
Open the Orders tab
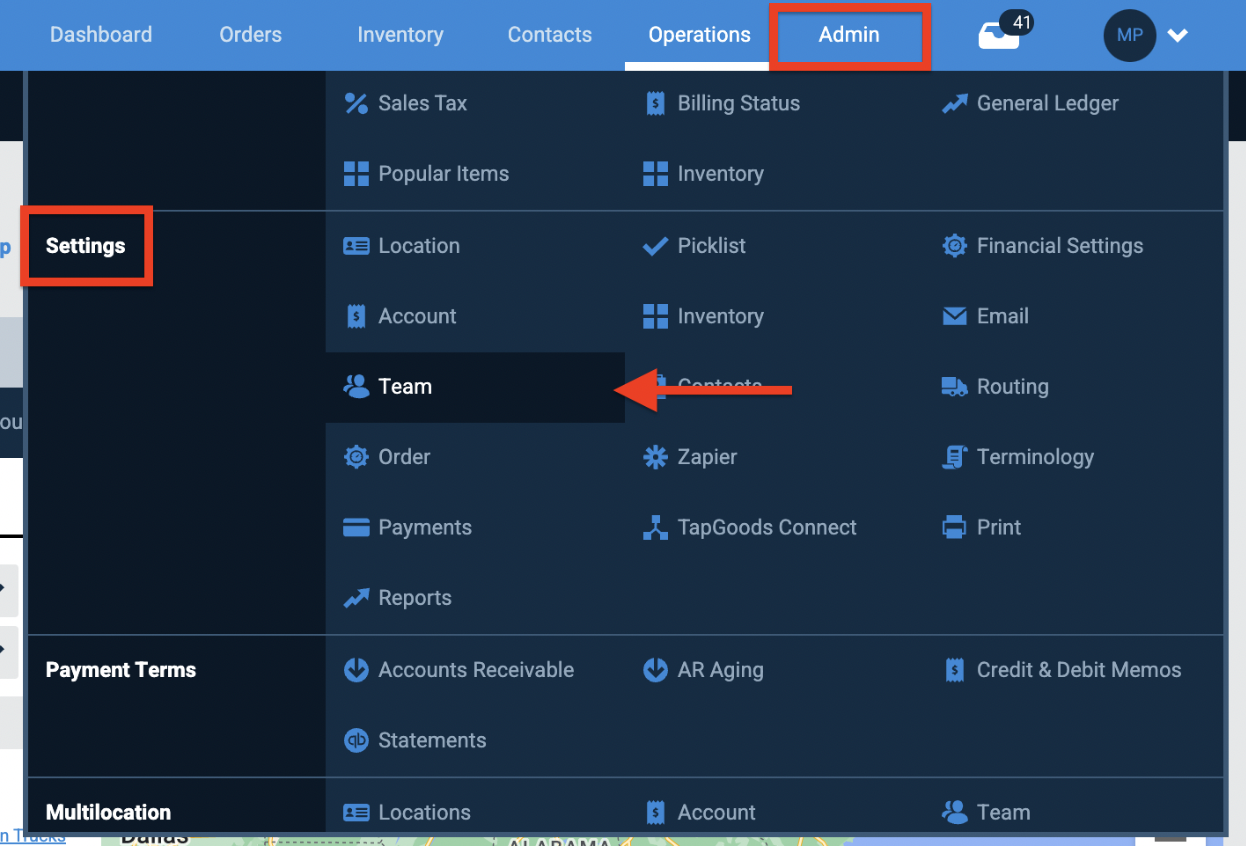point(250,34)
